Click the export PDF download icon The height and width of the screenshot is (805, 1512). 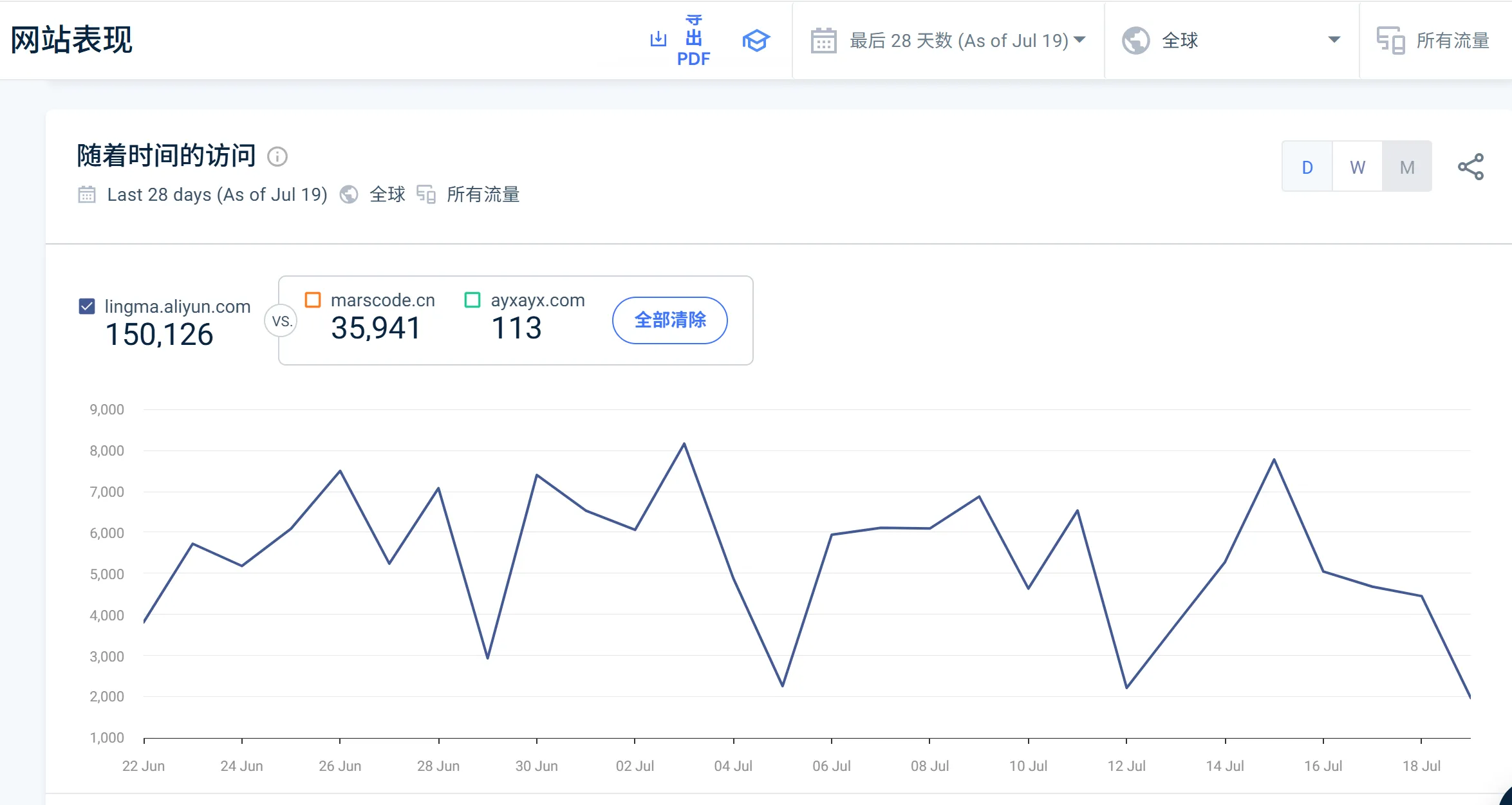coord(658,39)
